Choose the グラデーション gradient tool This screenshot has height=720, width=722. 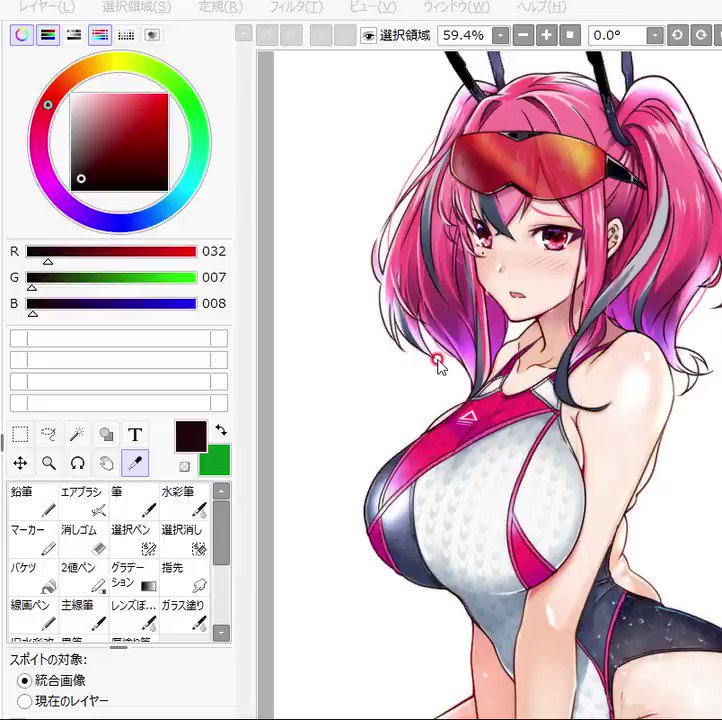[x=134, y=577]
